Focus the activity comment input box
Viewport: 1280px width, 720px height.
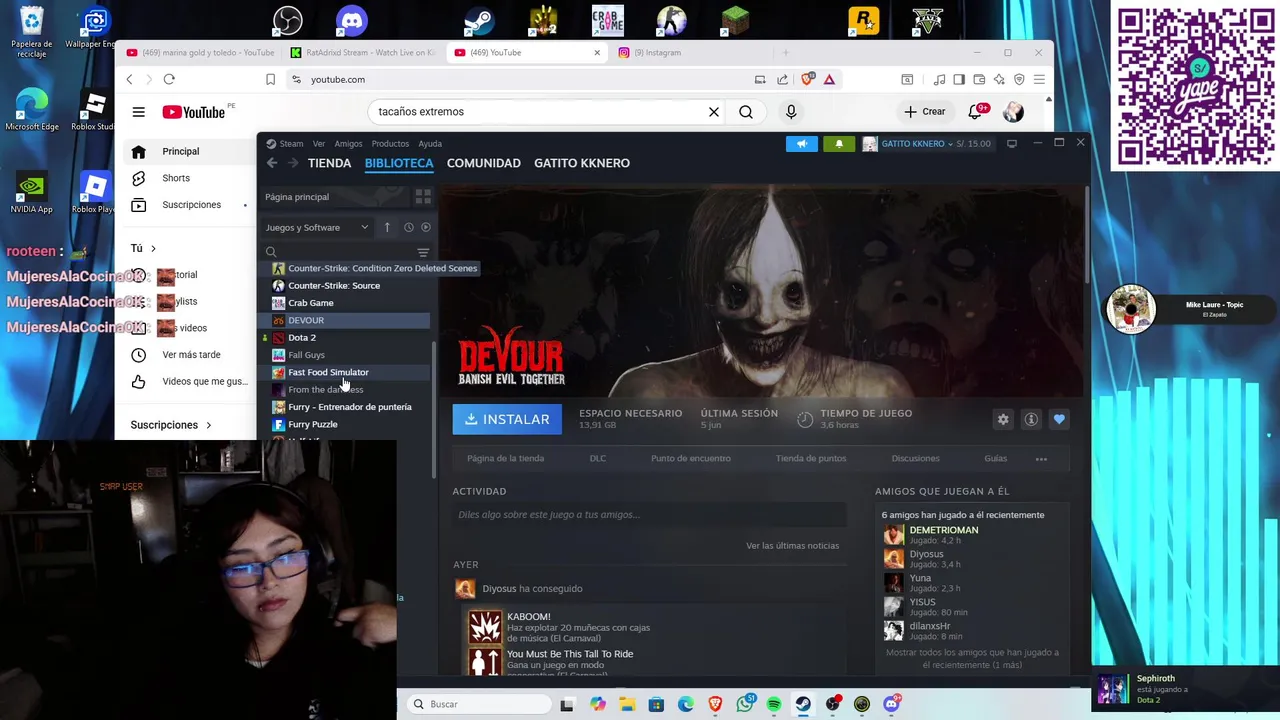coord(649,515)
